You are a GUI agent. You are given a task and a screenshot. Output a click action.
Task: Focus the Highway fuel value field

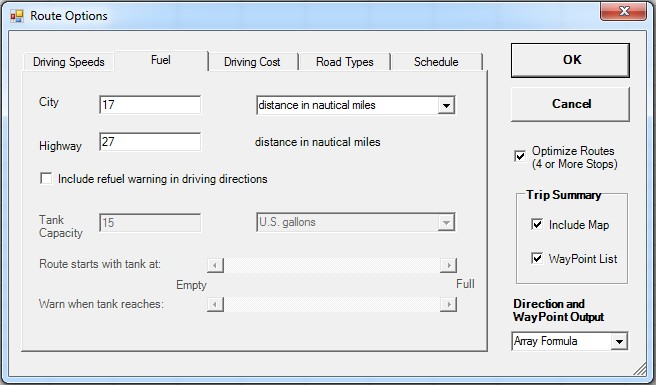coord(150,142)
